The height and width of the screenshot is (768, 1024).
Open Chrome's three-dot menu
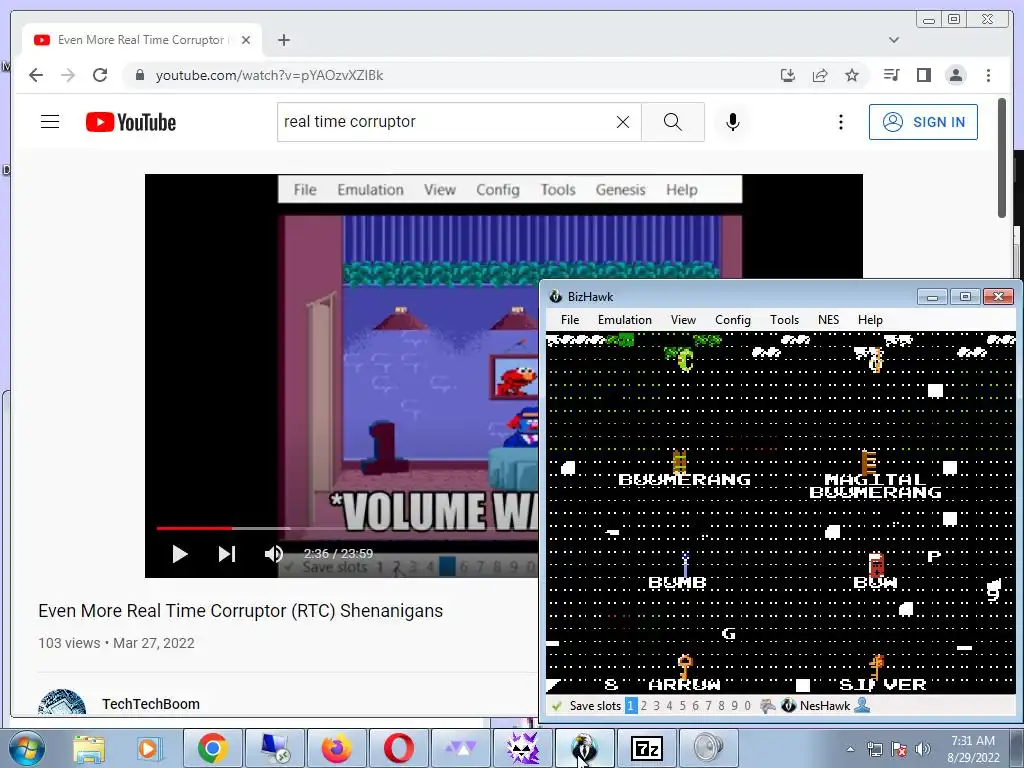click(988, 75)
